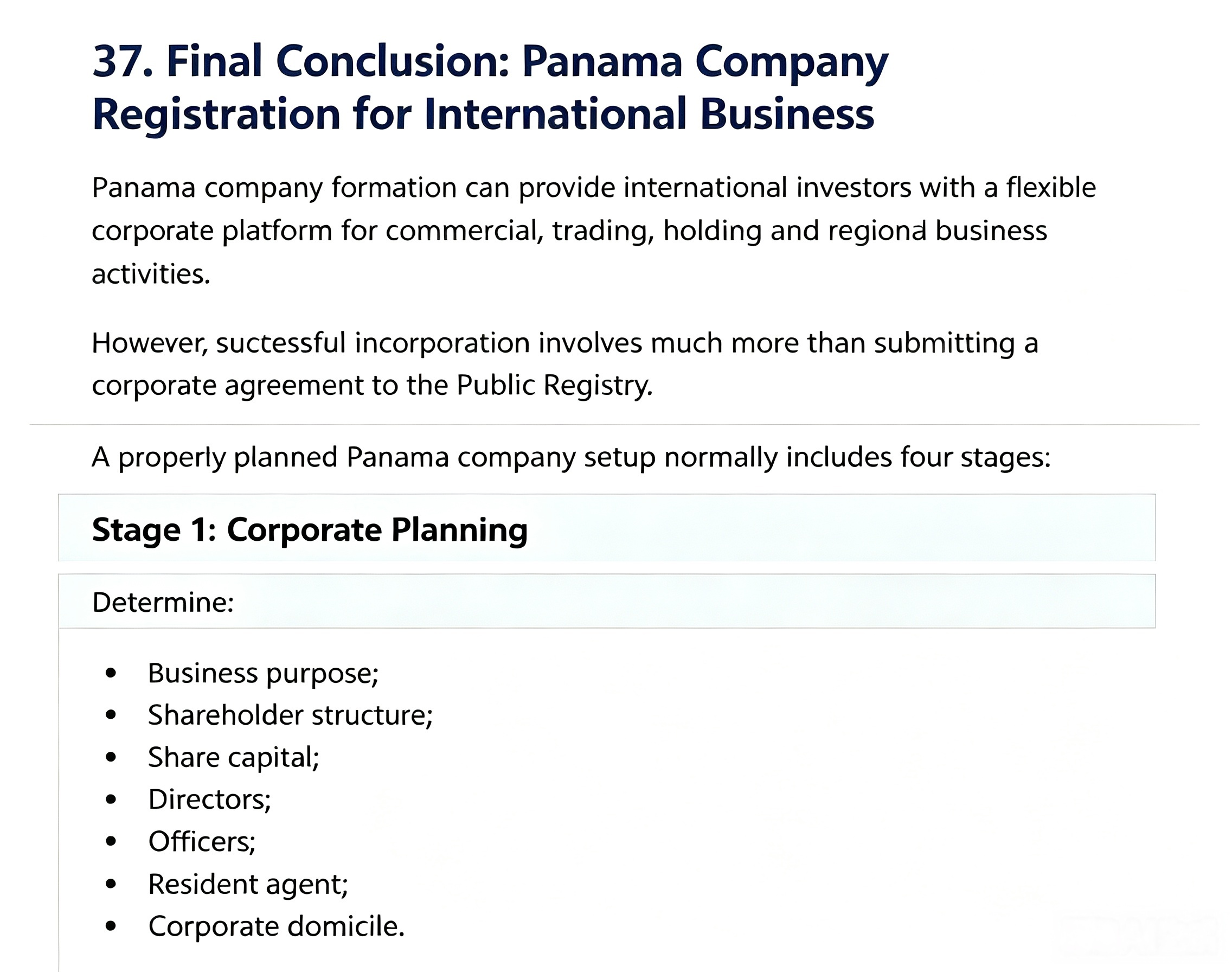Click the sentence about four stages
1232x972 pixels.
pos(571,457)
